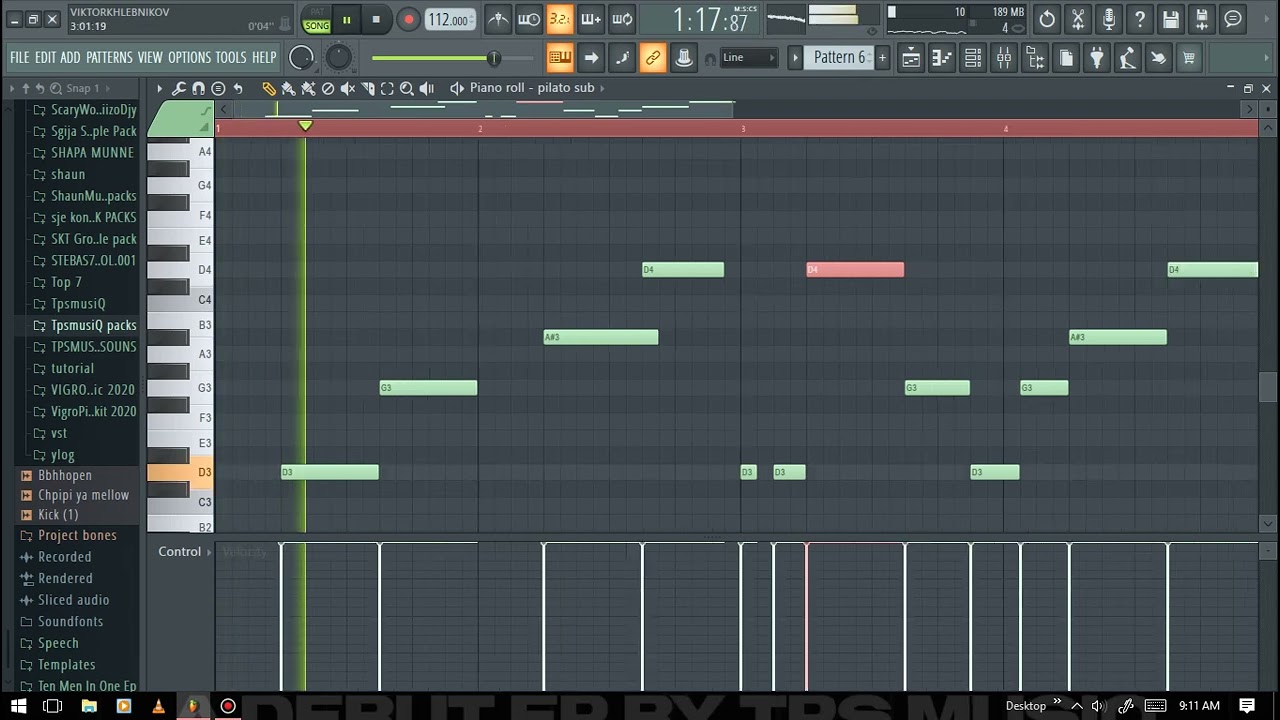Click the metronome button
The height and width of the screenshot is (720, 1280).
pyautogui.click(x=498, y=19)
